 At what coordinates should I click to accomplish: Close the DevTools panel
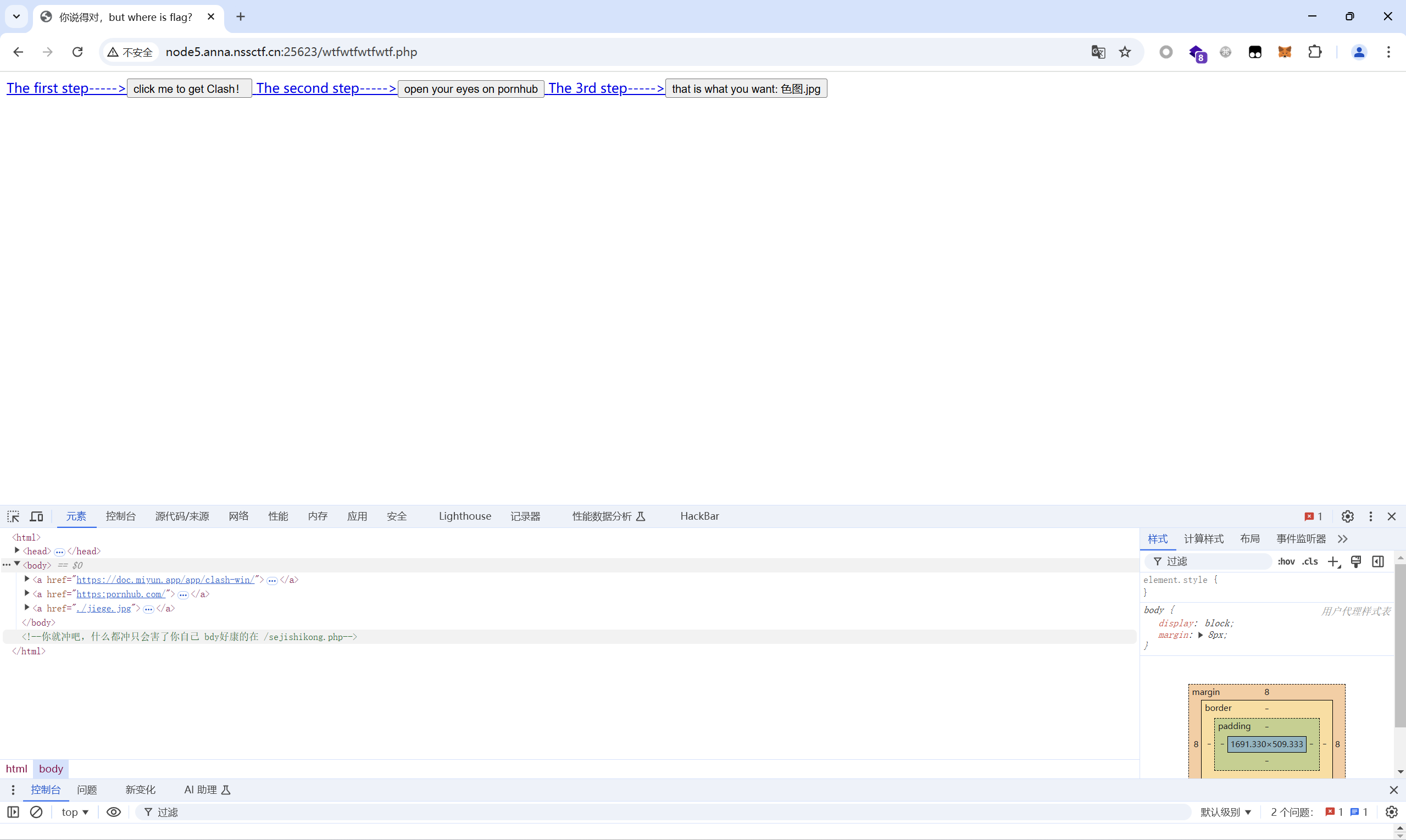click(1392, 516)
